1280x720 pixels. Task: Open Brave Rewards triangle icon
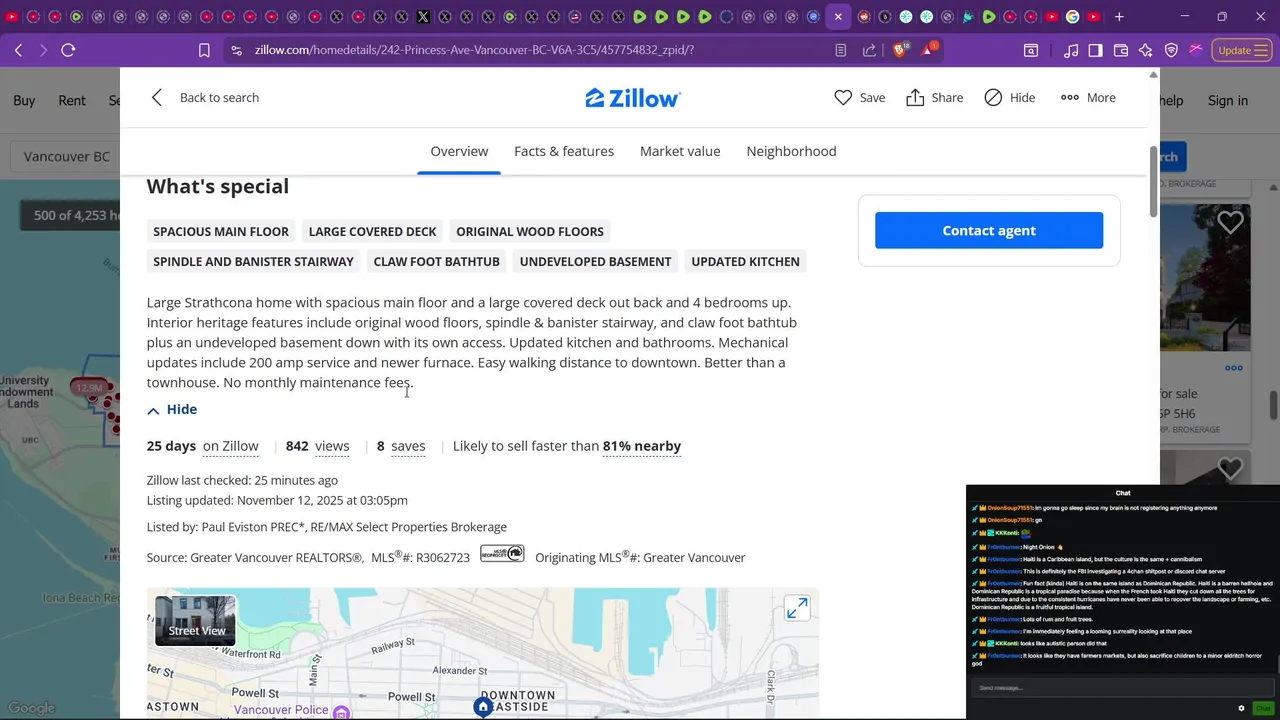(928, 49)
